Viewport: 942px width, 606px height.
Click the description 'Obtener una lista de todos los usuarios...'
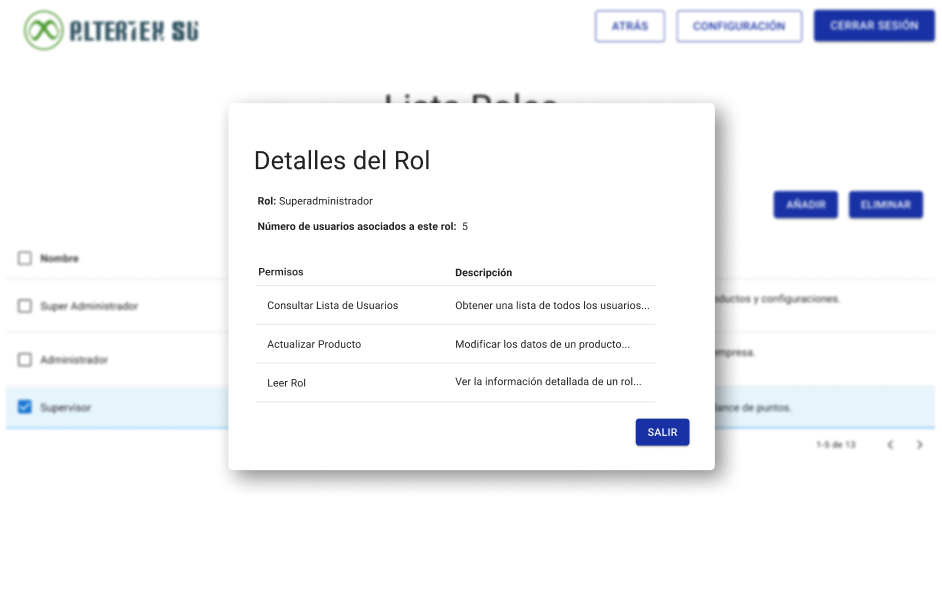pyautogui.click(x=552, y=305)
